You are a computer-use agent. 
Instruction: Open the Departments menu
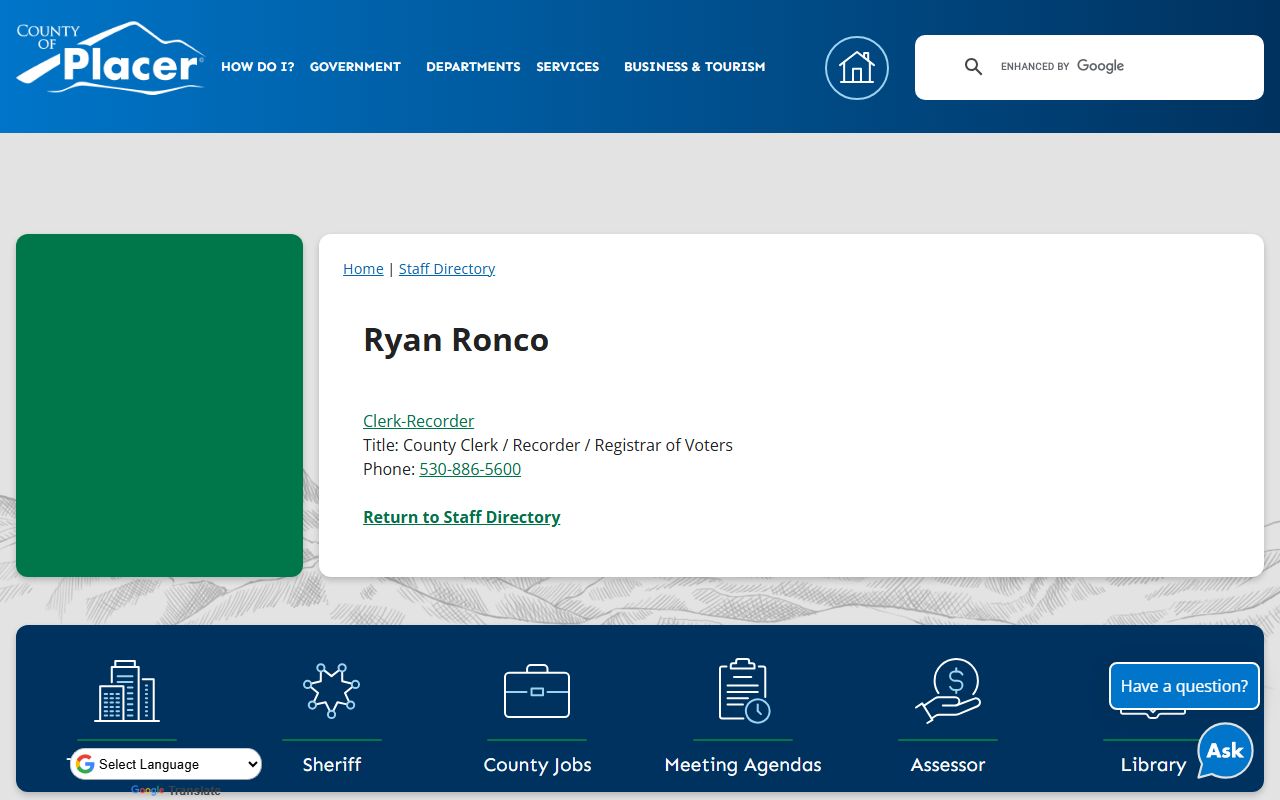[x=473, y=67]
